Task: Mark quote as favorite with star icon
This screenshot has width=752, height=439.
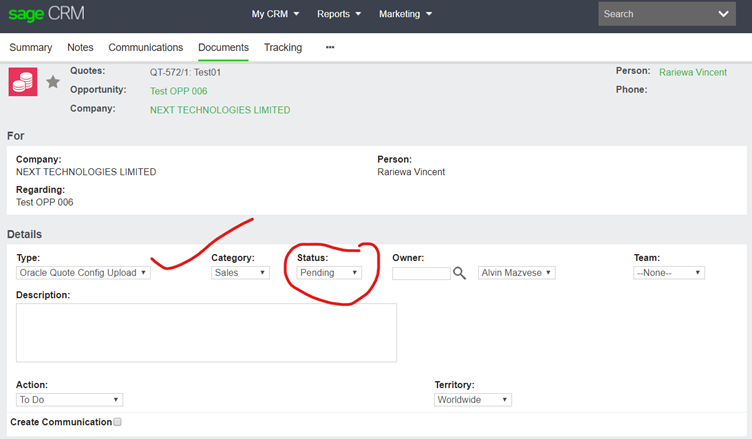Action: click(x=53, y=82)
